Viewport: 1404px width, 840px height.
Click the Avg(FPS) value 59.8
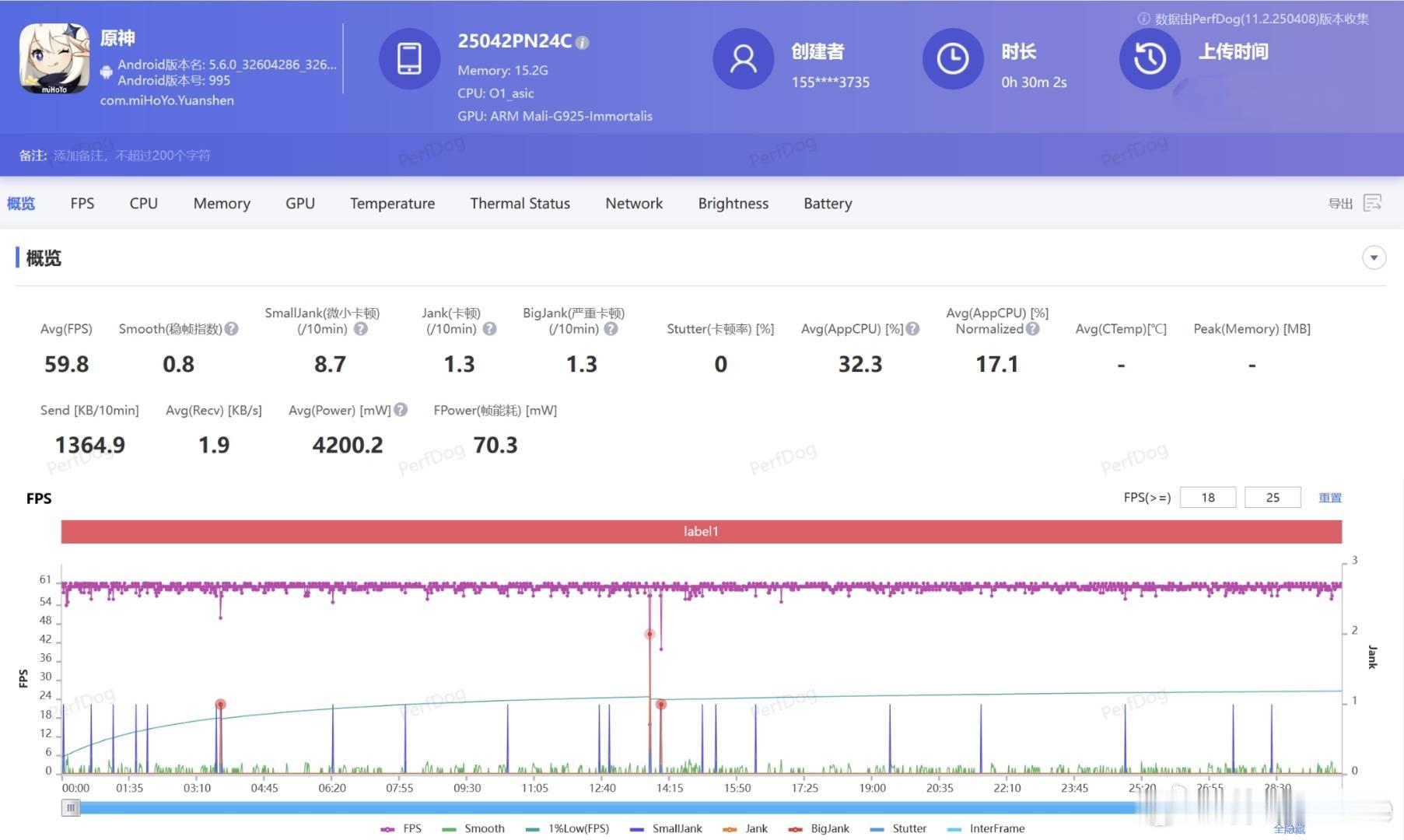66,364
